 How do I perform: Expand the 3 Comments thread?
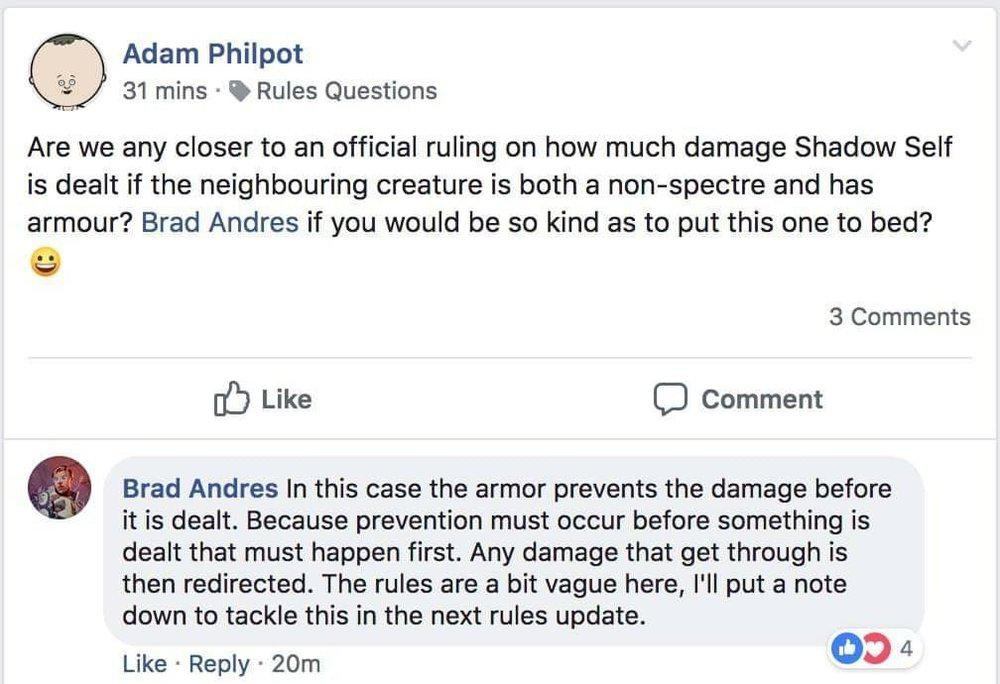pyautogui.click(x=899, y=317)
